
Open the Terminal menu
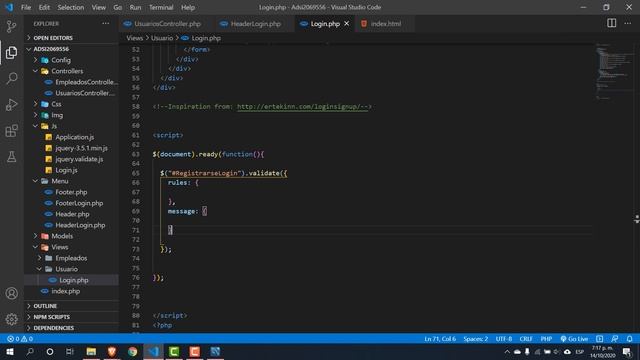(x=161, y=7)
